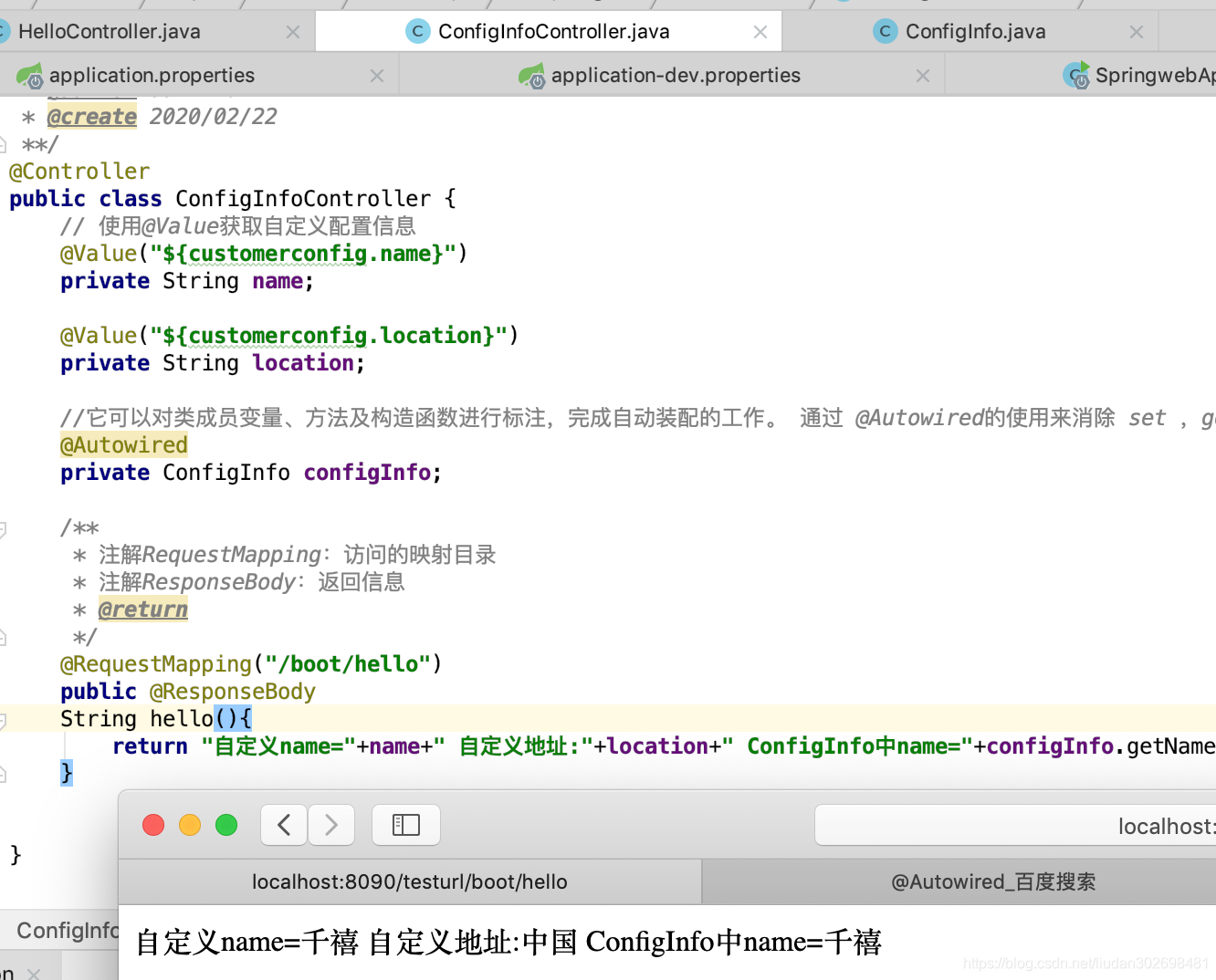Click the Spring leaf icon on application.properties tab
This screenshot has height=980, width=1216.
pos(28,75)
